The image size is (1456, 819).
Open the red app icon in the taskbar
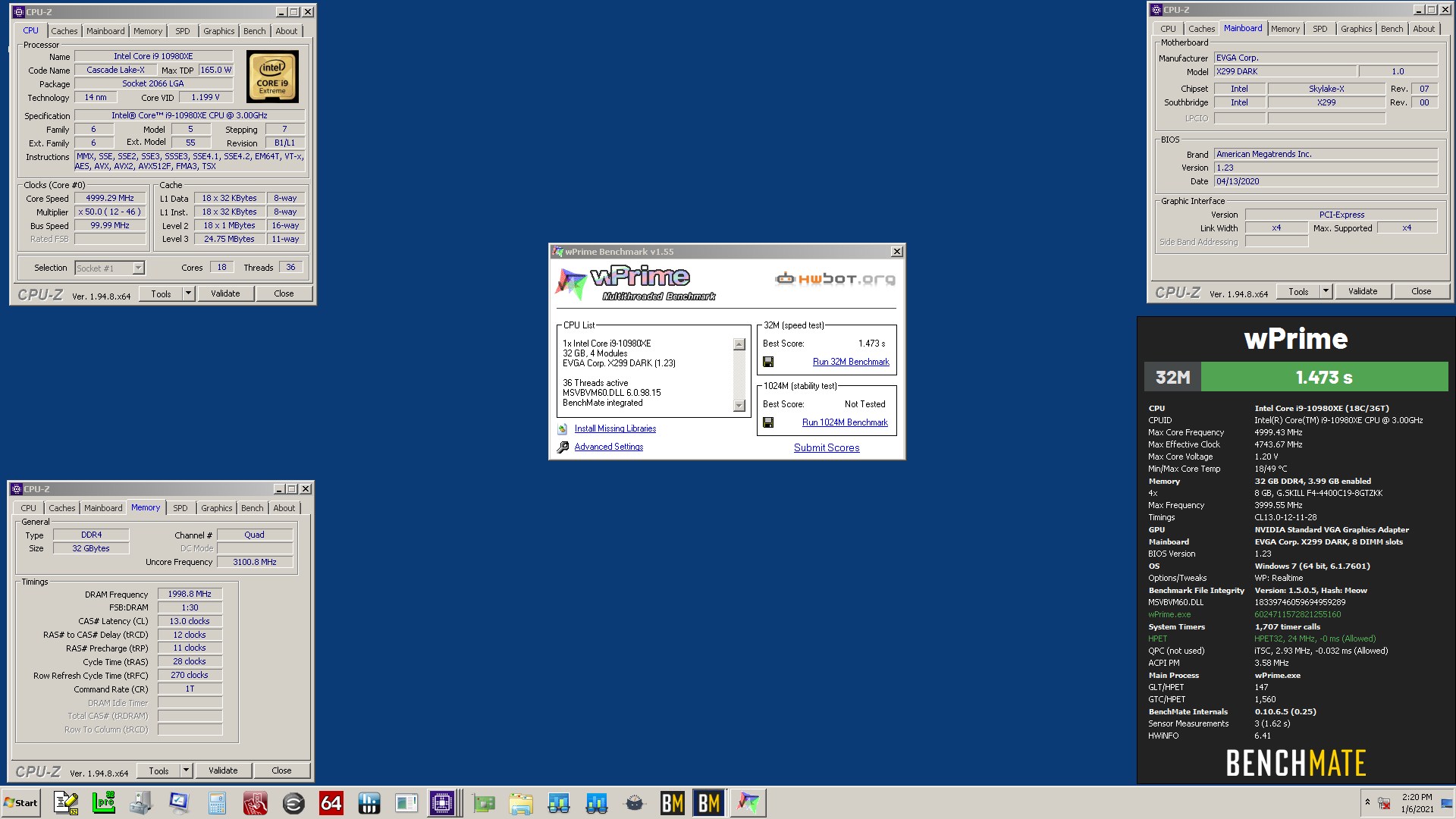click(256, 802)
